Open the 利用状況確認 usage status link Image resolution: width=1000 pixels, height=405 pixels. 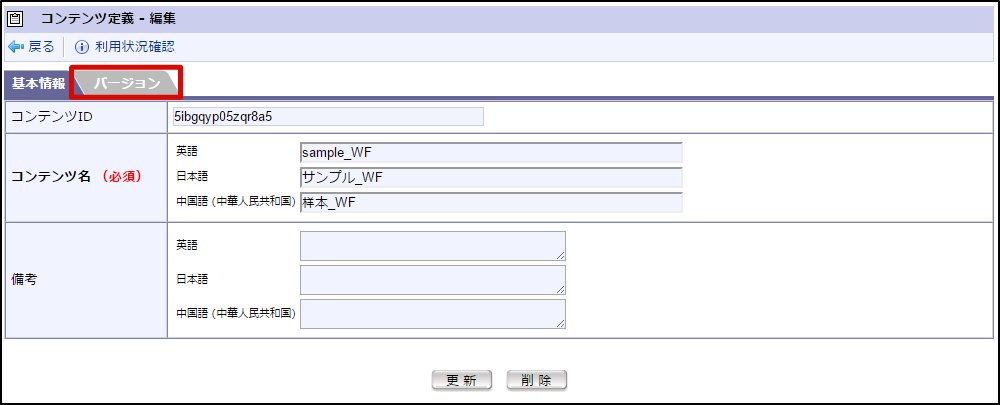pyautogui.click(x=134, y=47)
